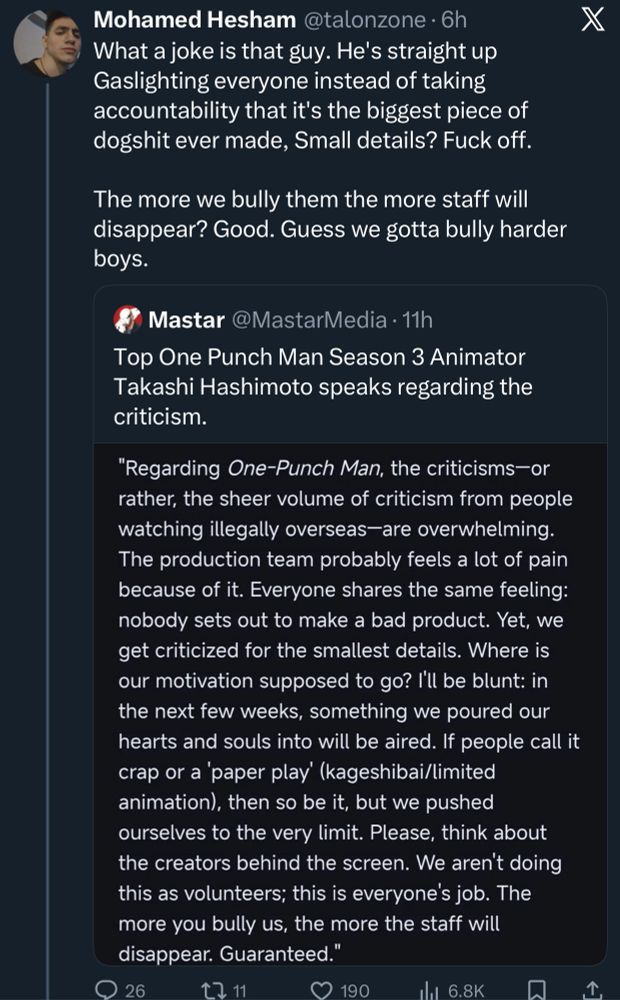The image size is (620, 1000).
Task: Click the 190 likes count
Action: [x=354, y=989]
